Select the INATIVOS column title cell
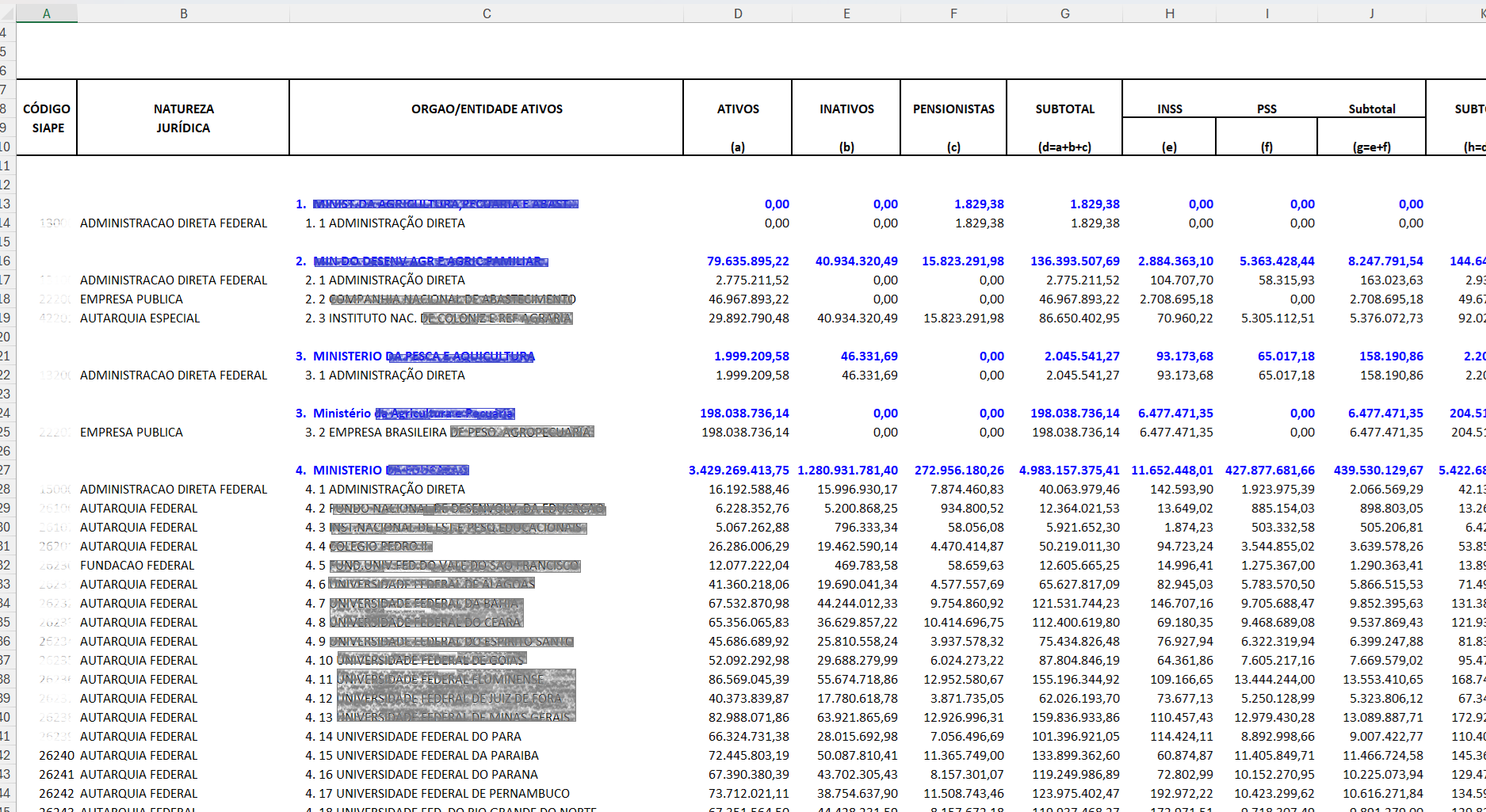1486x812 pixels. pyautogui.click(x=846, y=109)
